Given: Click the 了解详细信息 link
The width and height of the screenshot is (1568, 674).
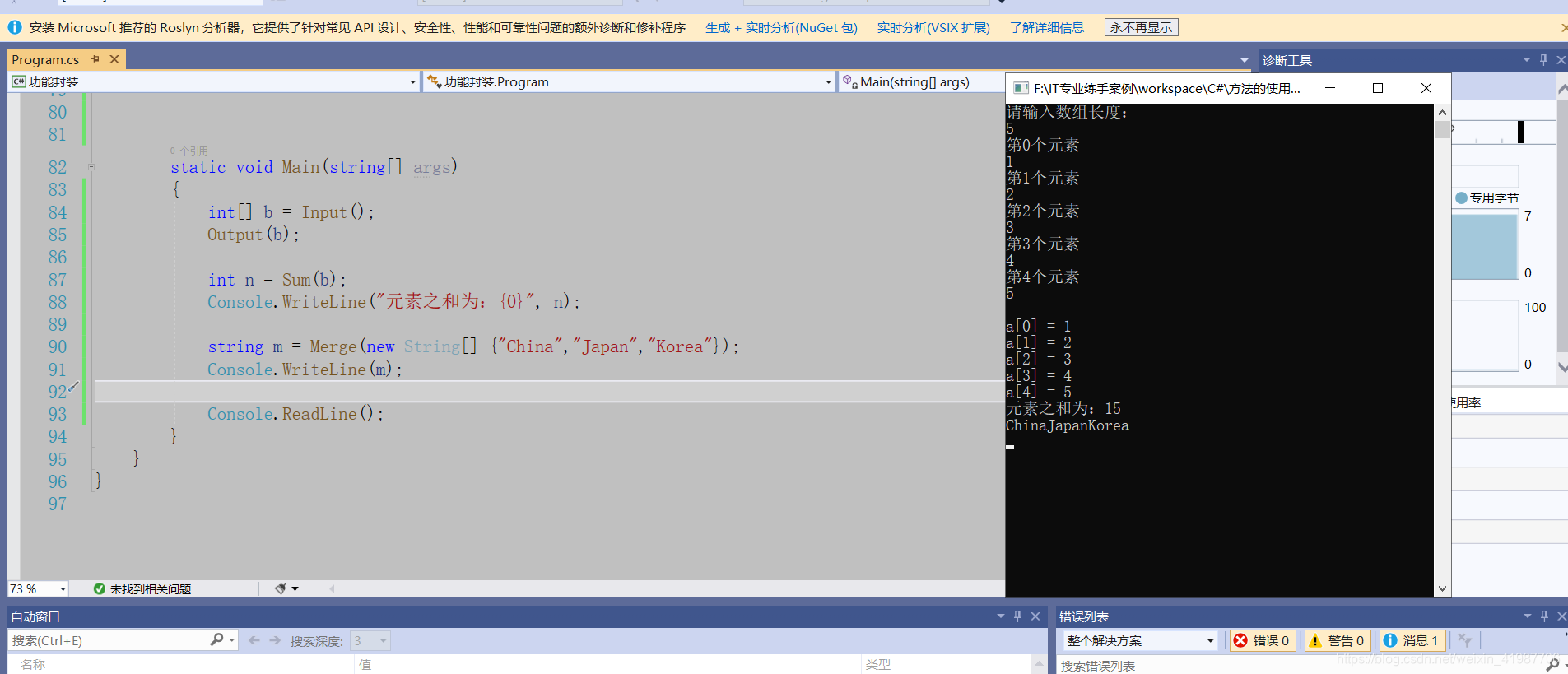Looking at the screenshot, I should (1047, 27).
